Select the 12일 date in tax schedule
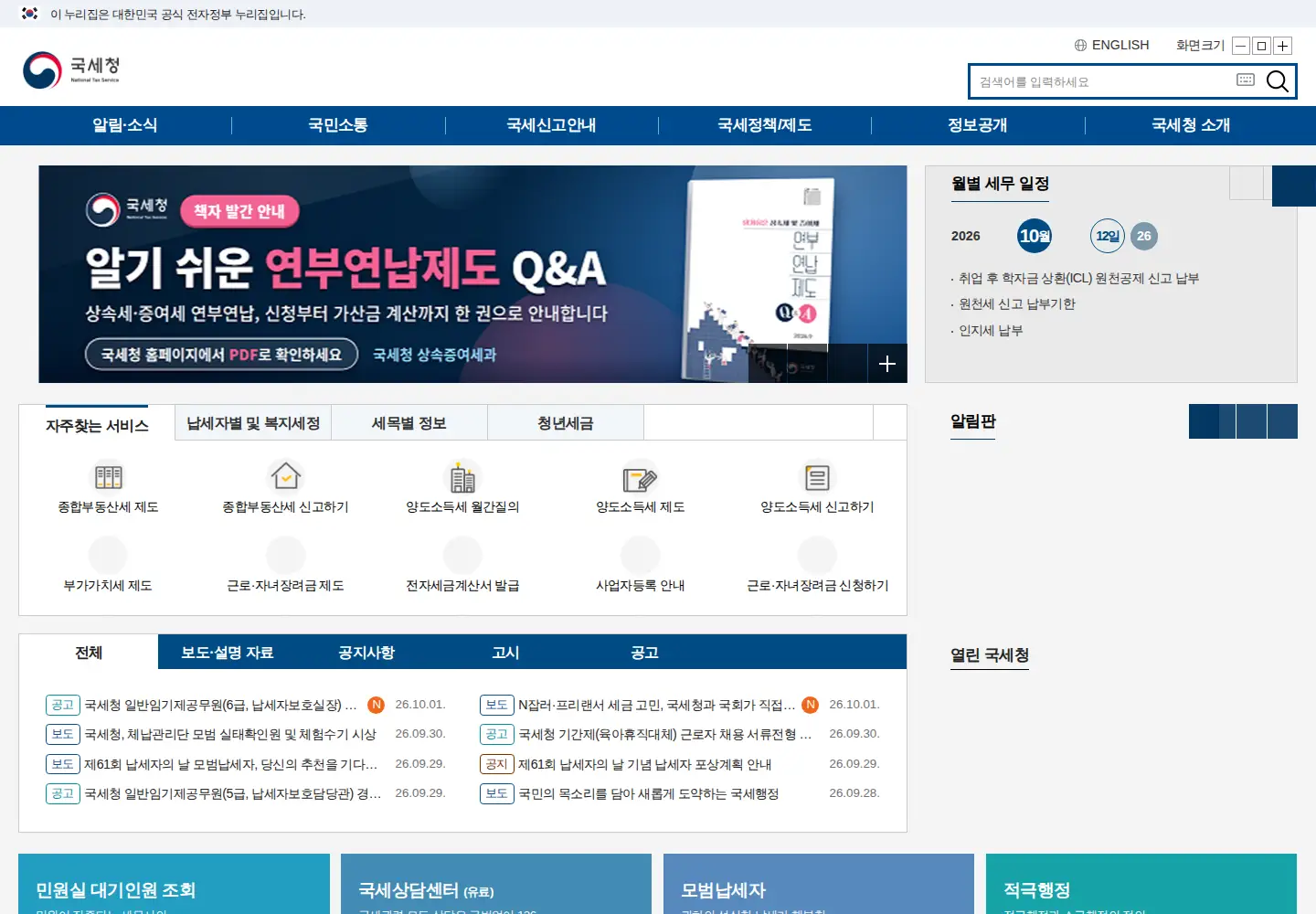Image resolution: width=1316 pixels, height=914 pixels. click(x=1107, y=236)
